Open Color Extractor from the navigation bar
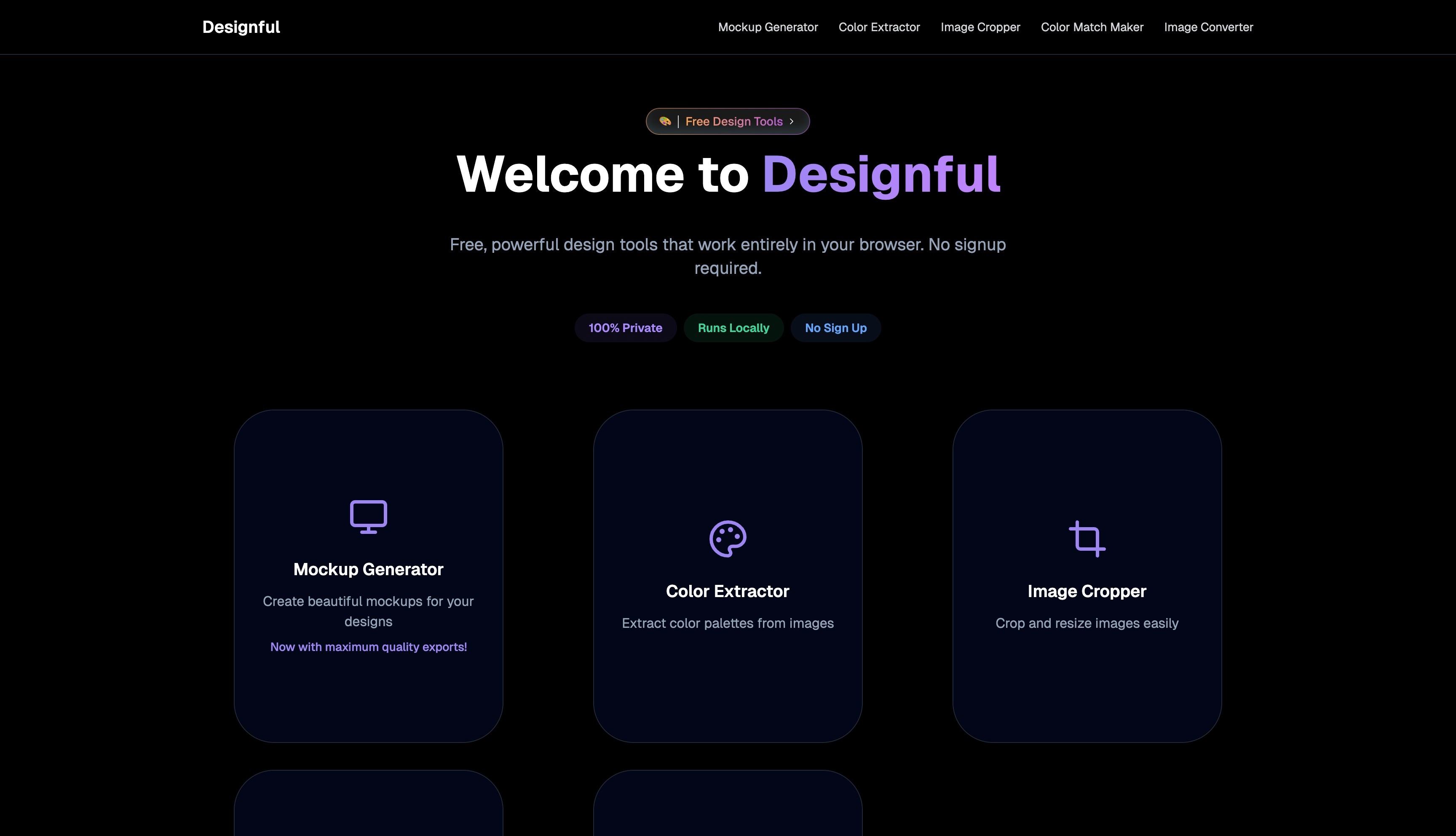The height and width of the screenshot is (836, 1456). (x=879, y=27)
